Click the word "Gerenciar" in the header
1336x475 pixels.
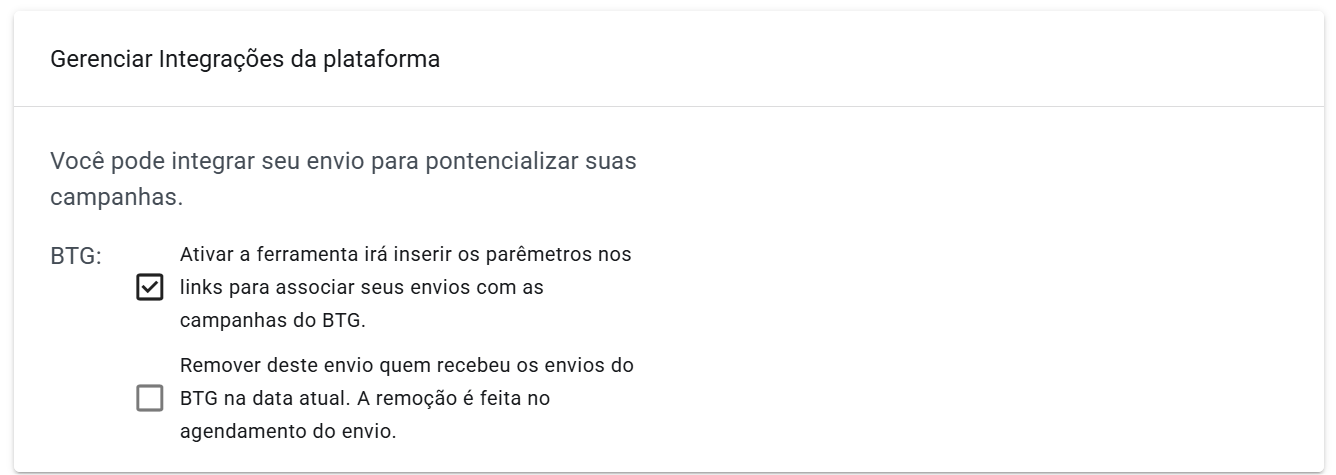(101, 59)
